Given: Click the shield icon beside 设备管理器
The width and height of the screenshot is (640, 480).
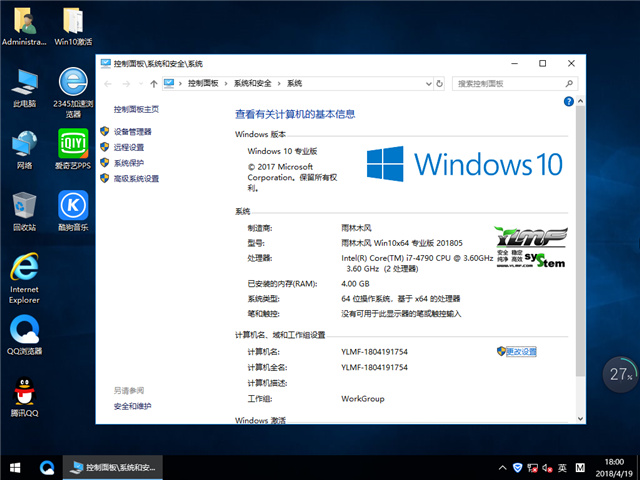Looking at the screenshot, I should click(104, 131).
